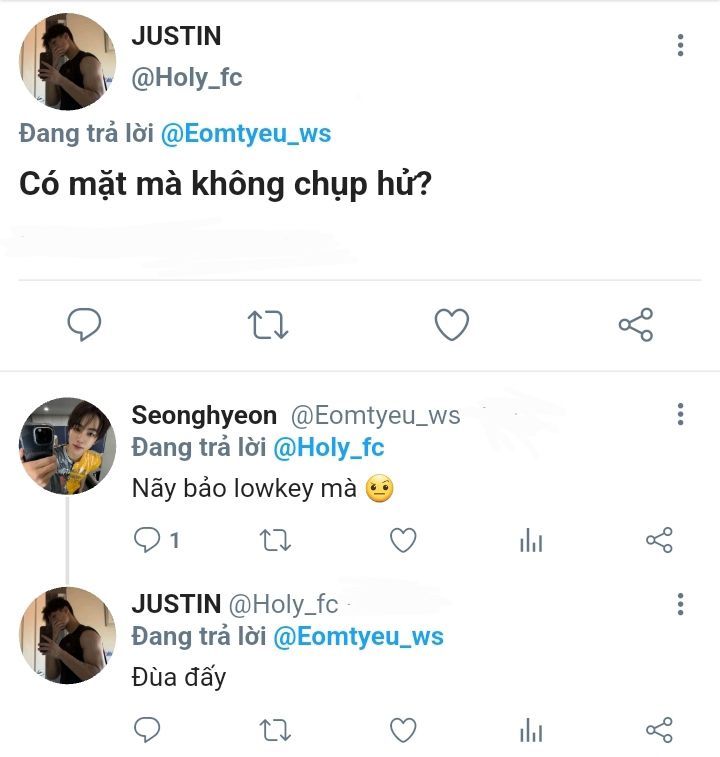Share JUSTIN's main tweet
Viewport: 720px width, 757px height.
[x=636, y=324]
